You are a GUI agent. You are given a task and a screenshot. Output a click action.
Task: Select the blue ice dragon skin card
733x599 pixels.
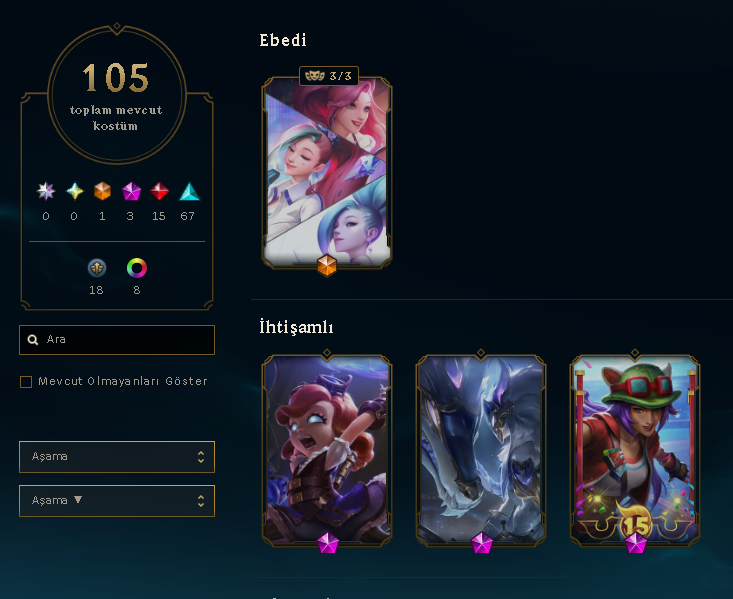[x=481, y=450]
